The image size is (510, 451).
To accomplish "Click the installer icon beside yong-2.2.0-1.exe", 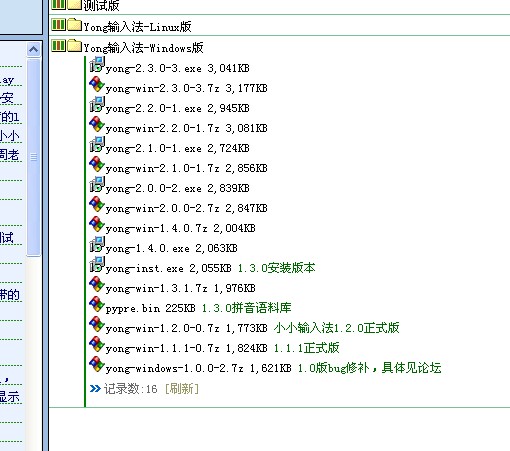I will [97, 104].
